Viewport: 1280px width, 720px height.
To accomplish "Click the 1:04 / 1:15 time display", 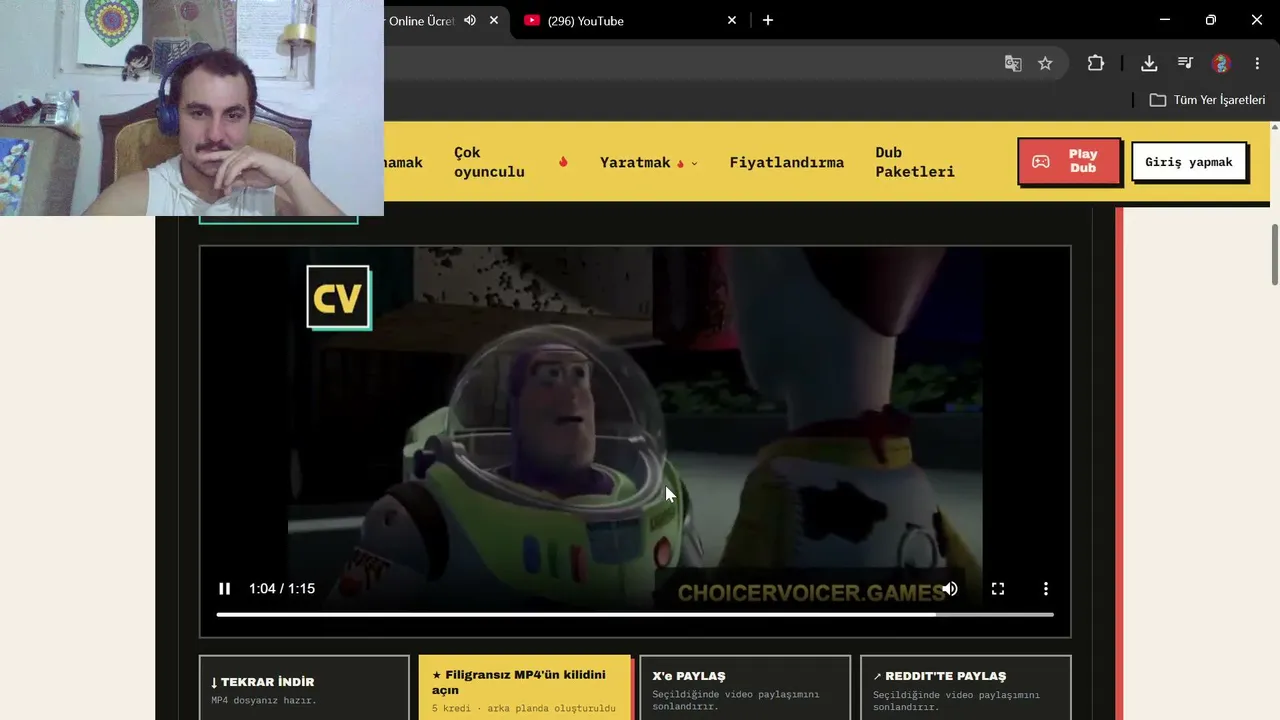I will click(282, 589).
